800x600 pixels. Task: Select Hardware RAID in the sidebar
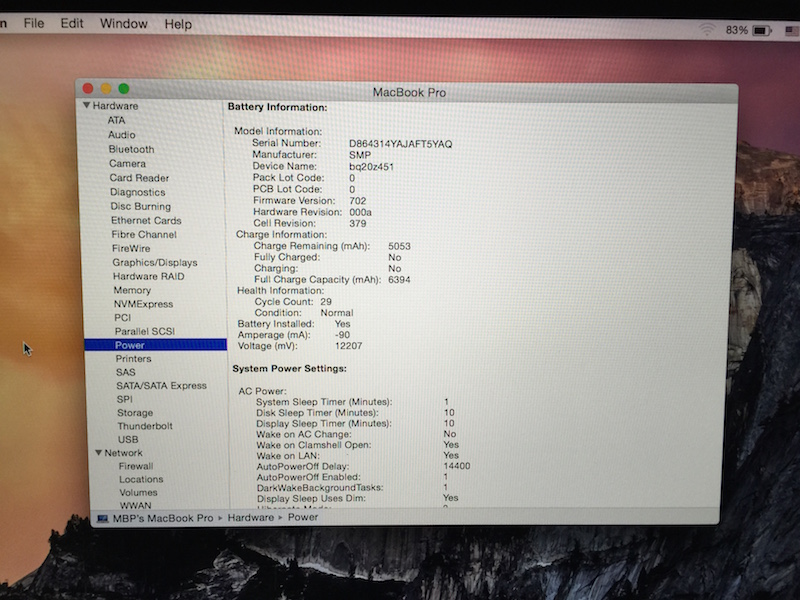tap(148, 276)
